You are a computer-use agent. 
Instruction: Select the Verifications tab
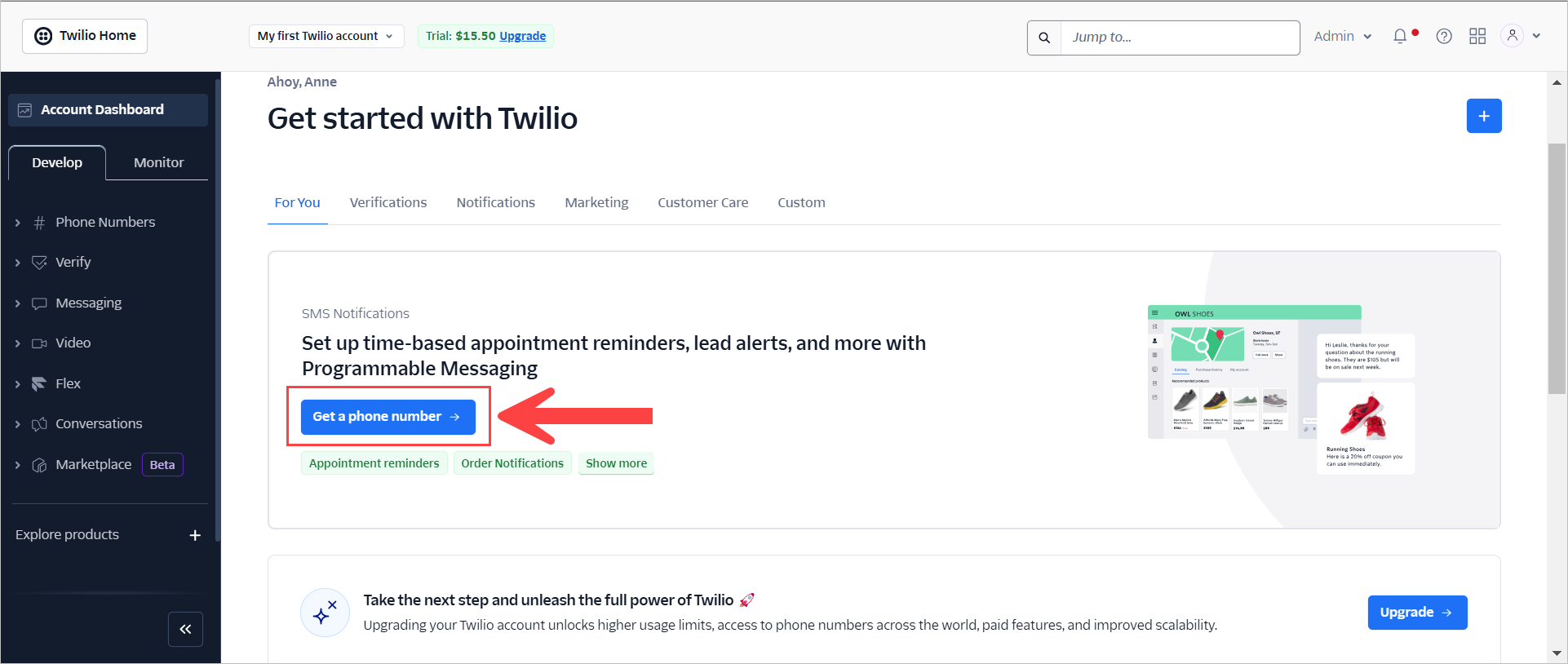(388, 202)
